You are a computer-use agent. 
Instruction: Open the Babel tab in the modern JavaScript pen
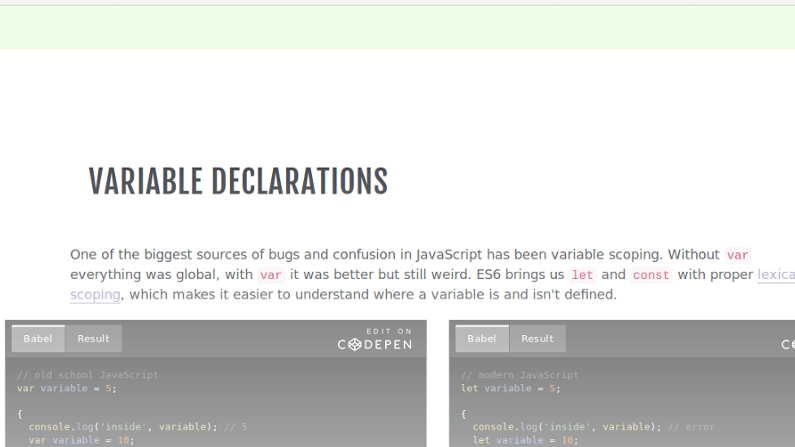pos(482,339)
